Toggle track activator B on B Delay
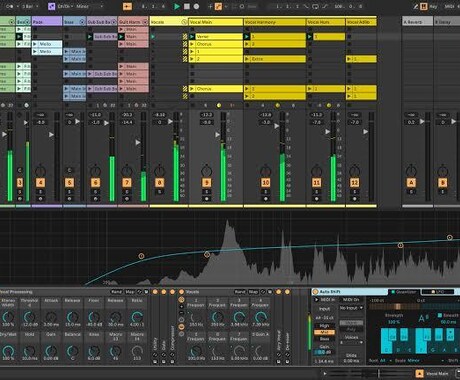Viewport: 460px width, 380px height. click(x=443, y=182)
